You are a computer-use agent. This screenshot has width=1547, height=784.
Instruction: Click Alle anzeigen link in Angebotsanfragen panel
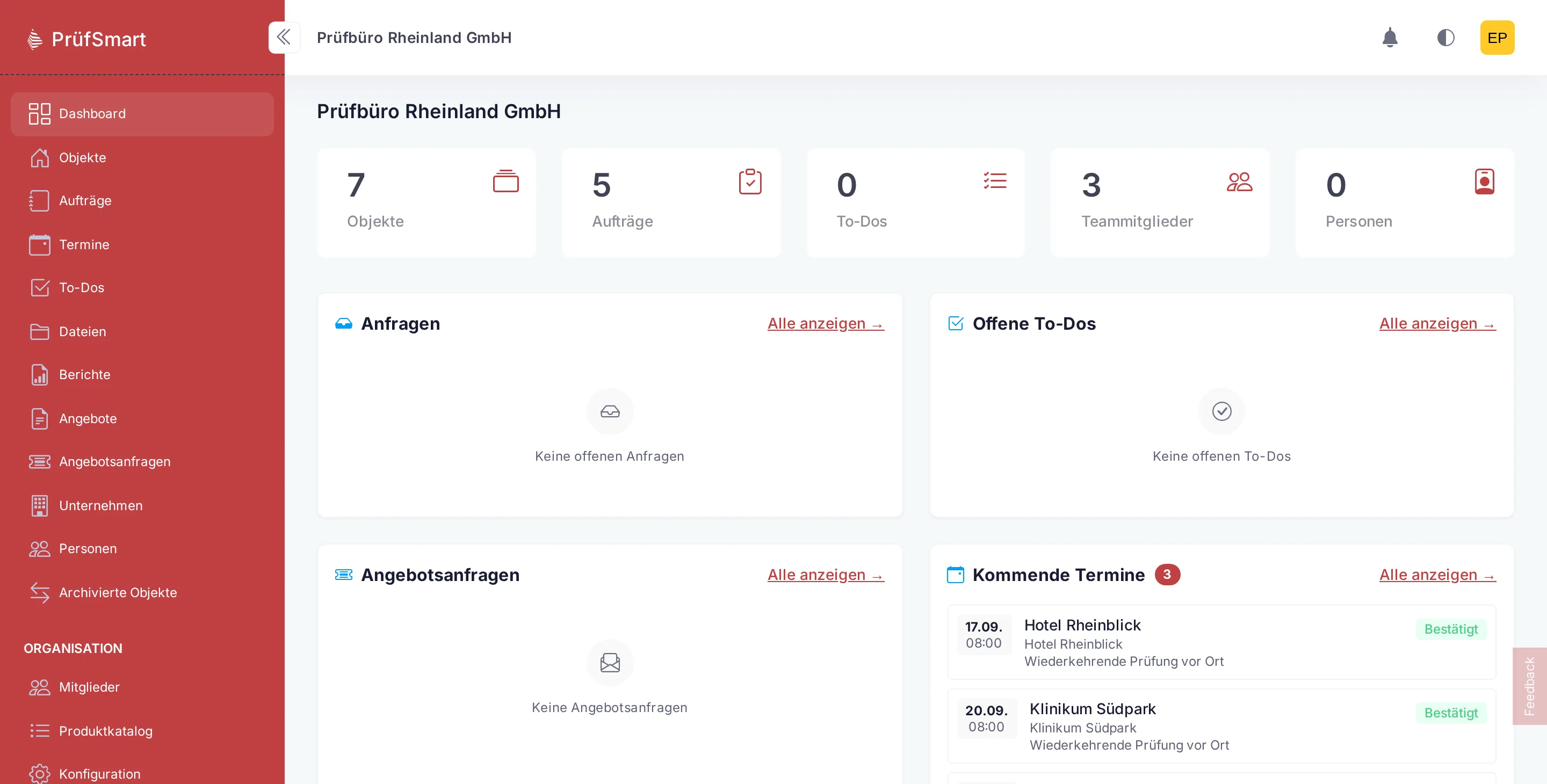click(826, 575)
